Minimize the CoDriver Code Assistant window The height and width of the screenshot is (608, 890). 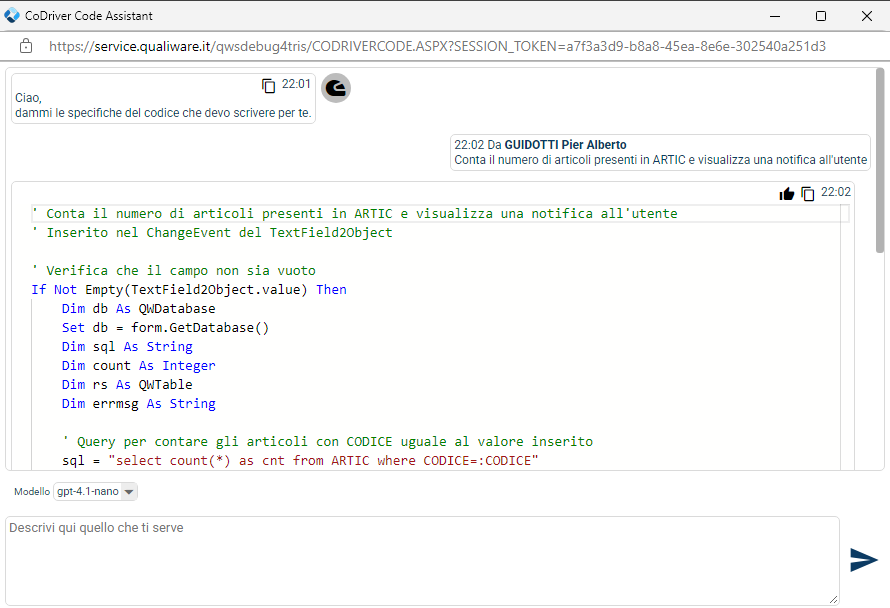[x=774, y=16]
